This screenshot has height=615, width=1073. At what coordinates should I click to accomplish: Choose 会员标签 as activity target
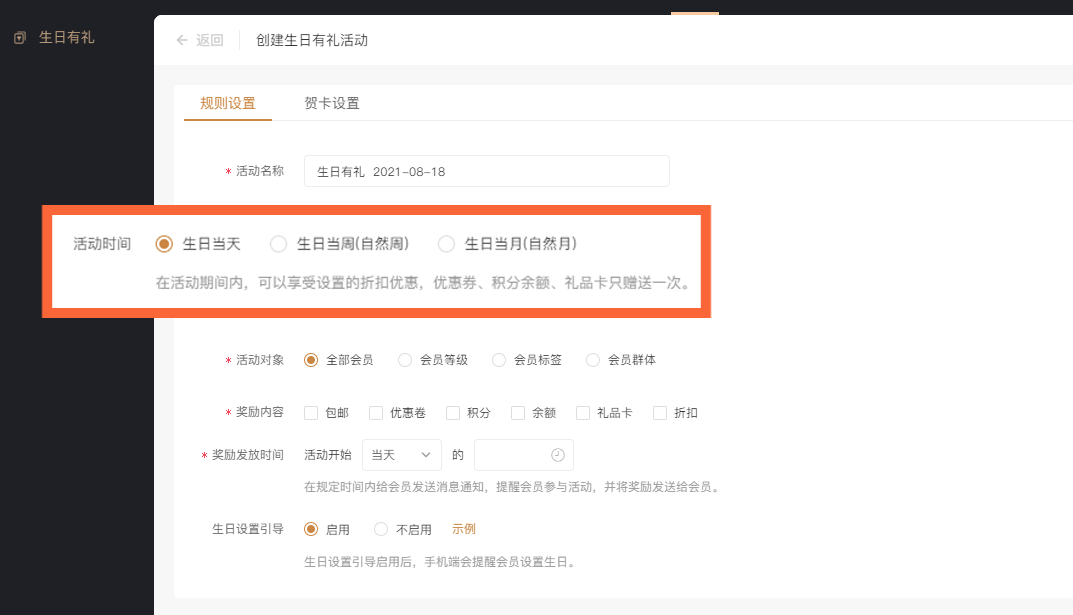click(x=499, y=360)
